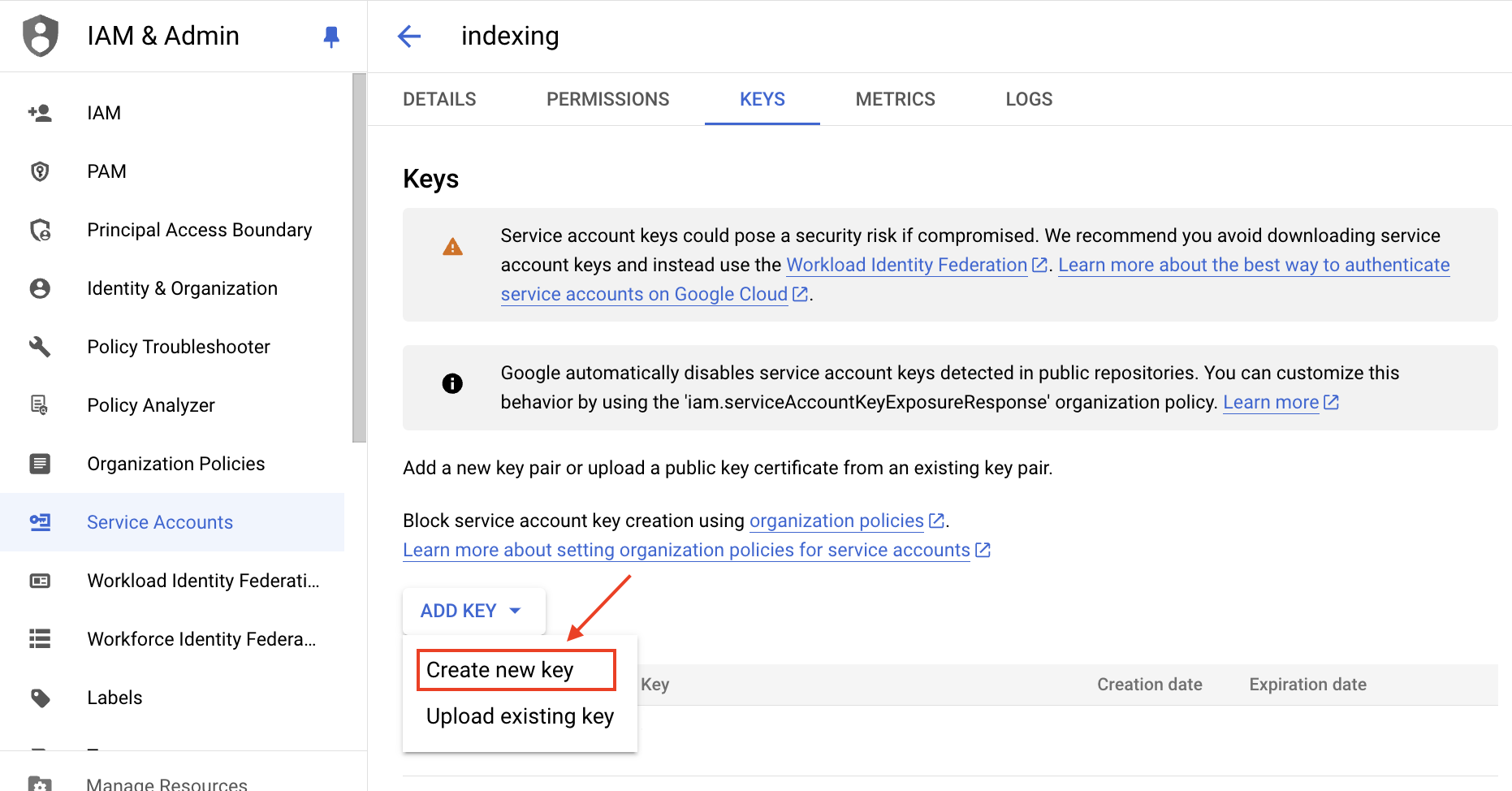The image size is (1512, 791).
Task: Choose Upload existing key option
Action: coord(520,716)
